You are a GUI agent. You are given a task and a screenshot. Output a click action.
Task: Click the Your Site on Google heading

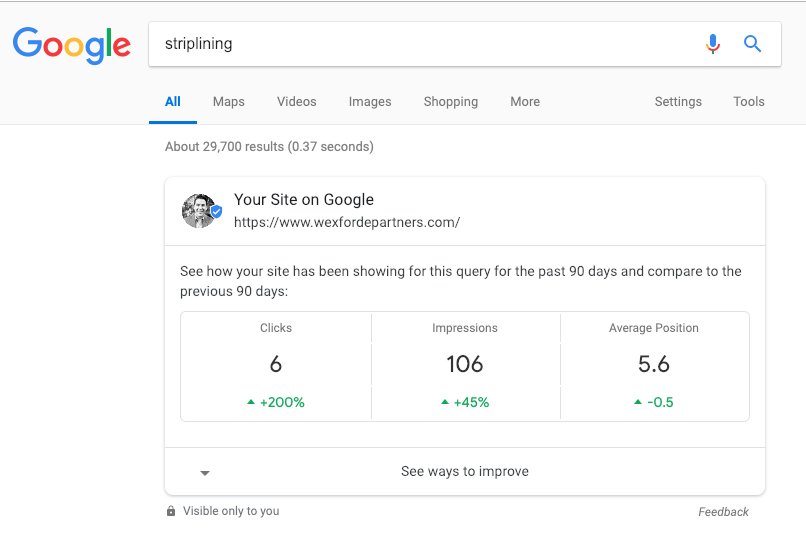tap(304, 199)
